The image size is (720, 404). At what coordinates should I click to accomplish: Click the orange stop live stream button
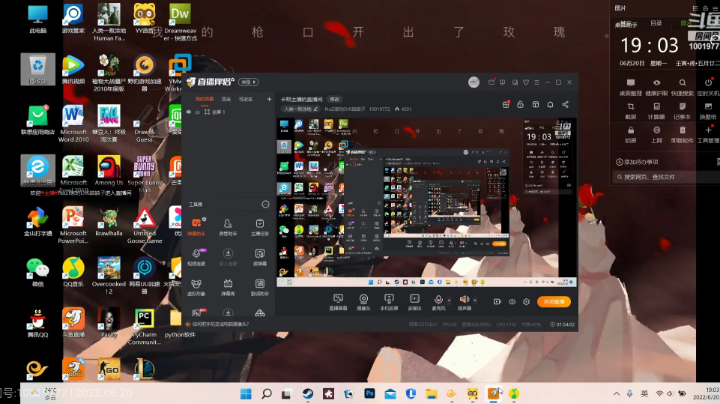coord(554,302)
